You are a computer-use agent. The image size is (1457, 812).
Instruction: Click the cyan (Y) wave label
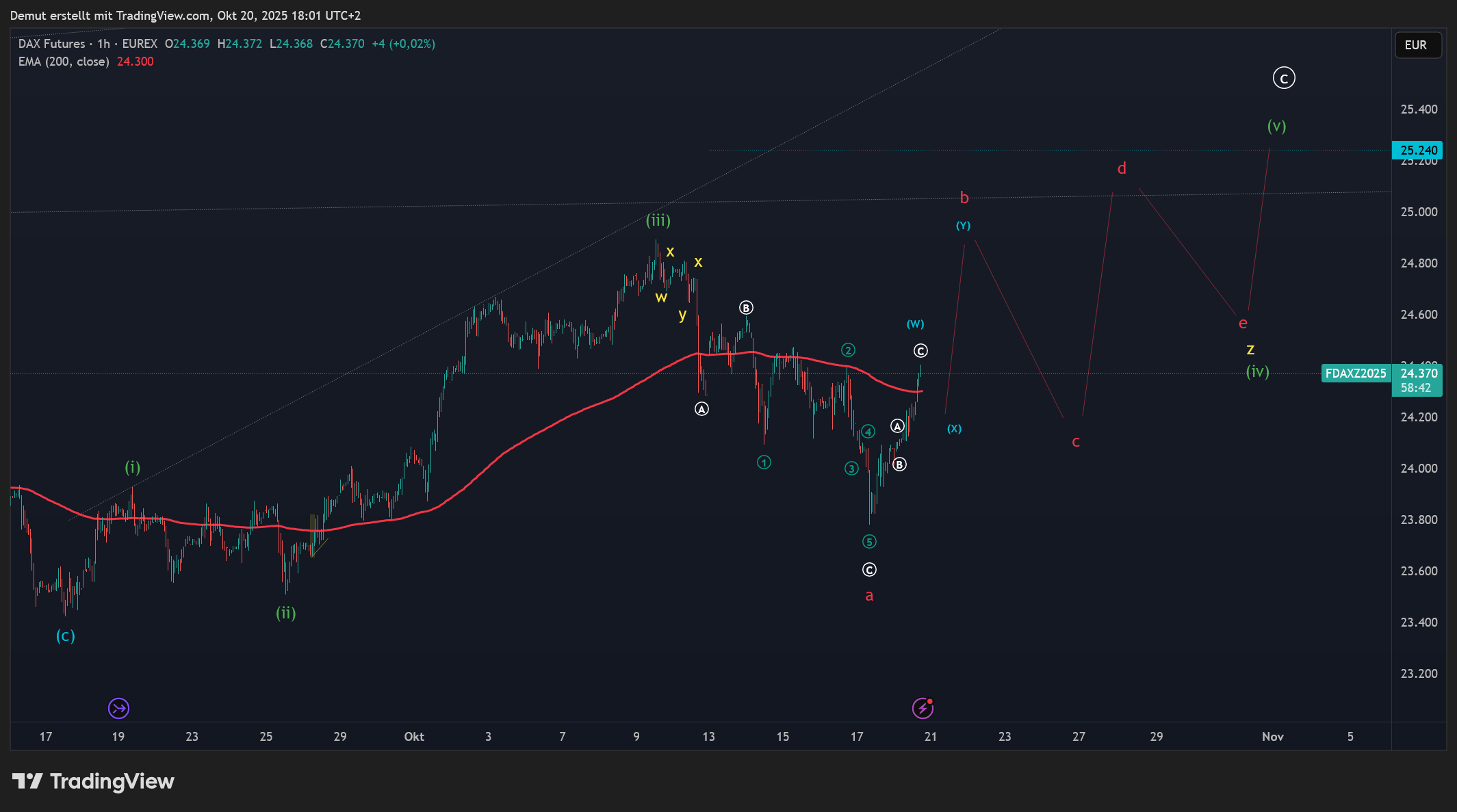coord(963,226)
